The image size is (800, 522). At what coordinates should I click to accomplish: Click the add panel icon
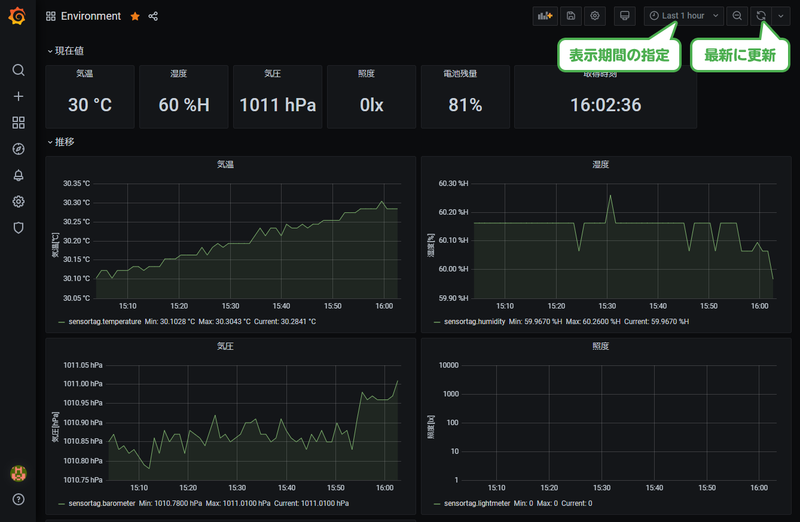click(x=545, y=16)
